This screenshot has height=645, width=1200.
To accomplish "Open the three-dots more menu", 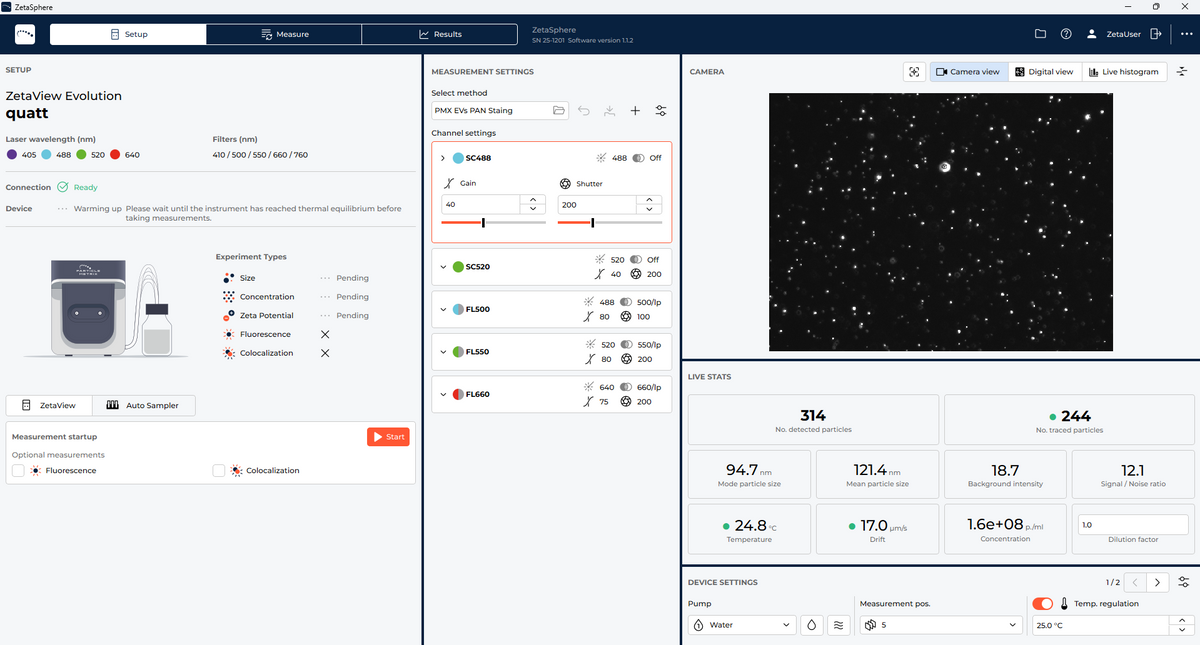I will pos(1186,34).
